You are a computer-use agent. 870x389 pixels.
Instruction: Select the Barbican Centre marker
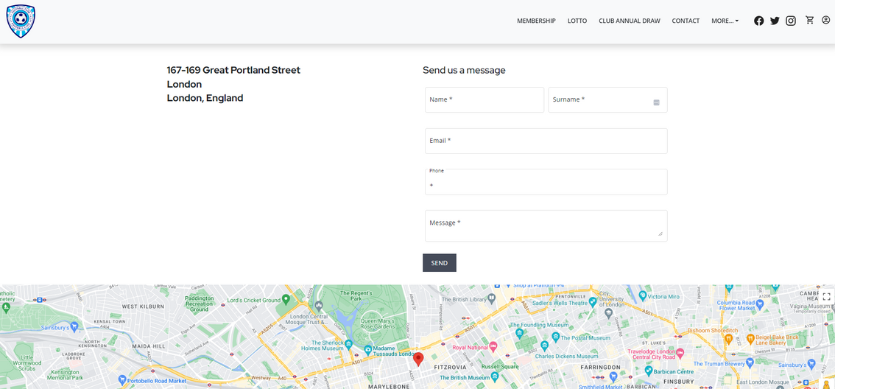pos(649,371)
